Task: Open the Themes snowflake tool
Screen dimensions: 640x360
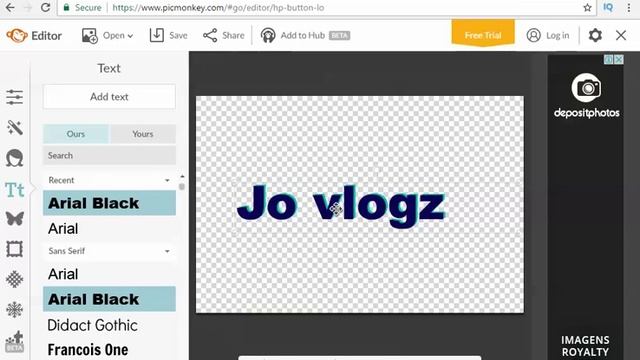Action: click(x=15, y=310)
